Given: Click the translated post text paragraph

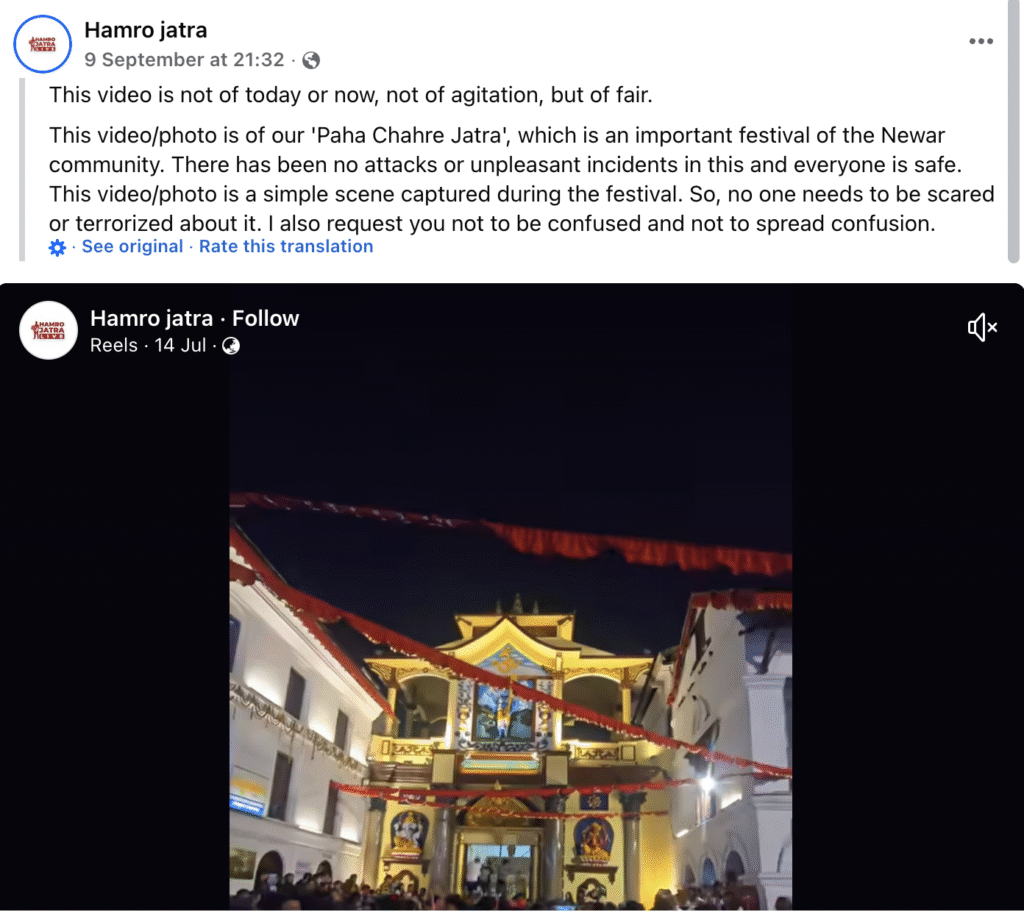Looking at the screenshot, I should [x=521, y=179].
